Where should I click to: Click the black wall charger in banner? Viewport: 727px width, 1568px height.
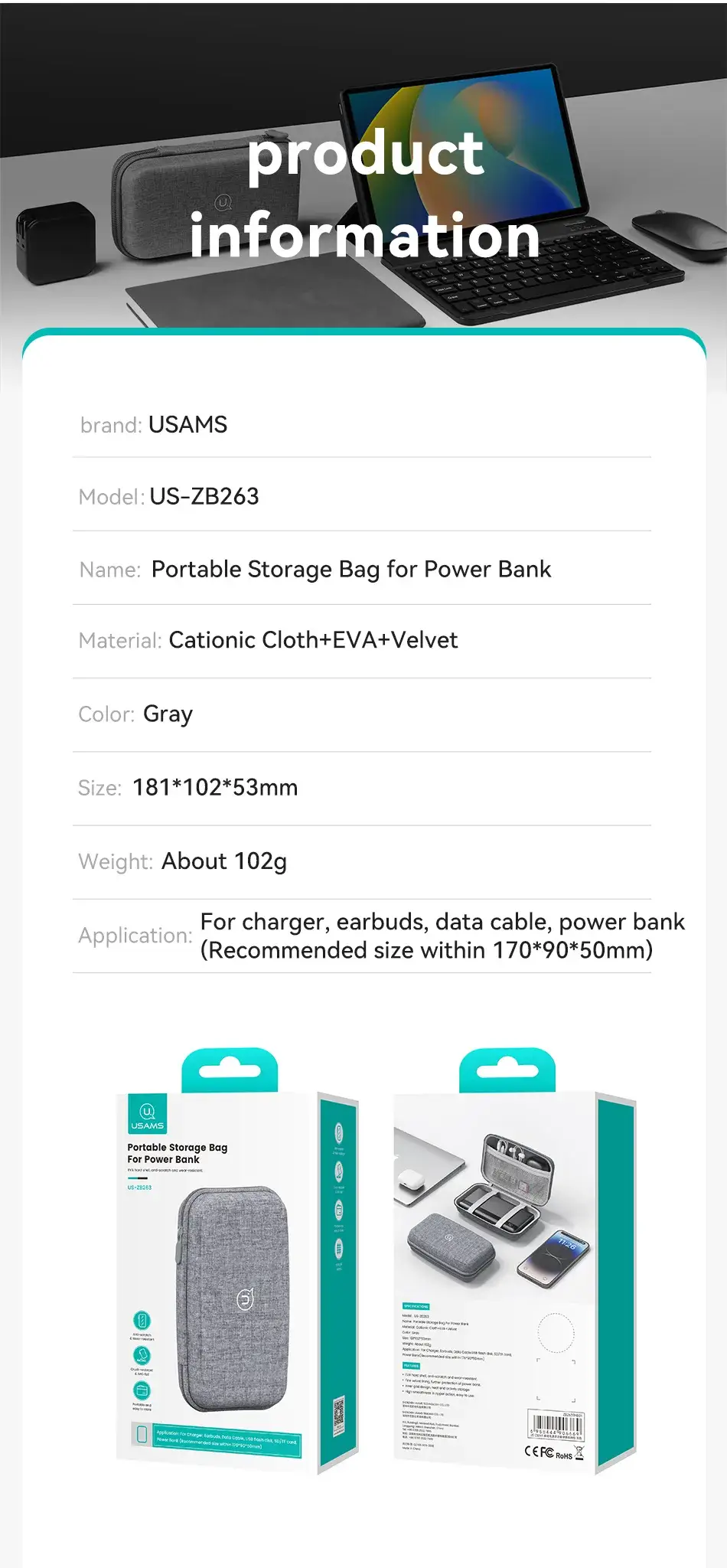(x=55, y=240)
